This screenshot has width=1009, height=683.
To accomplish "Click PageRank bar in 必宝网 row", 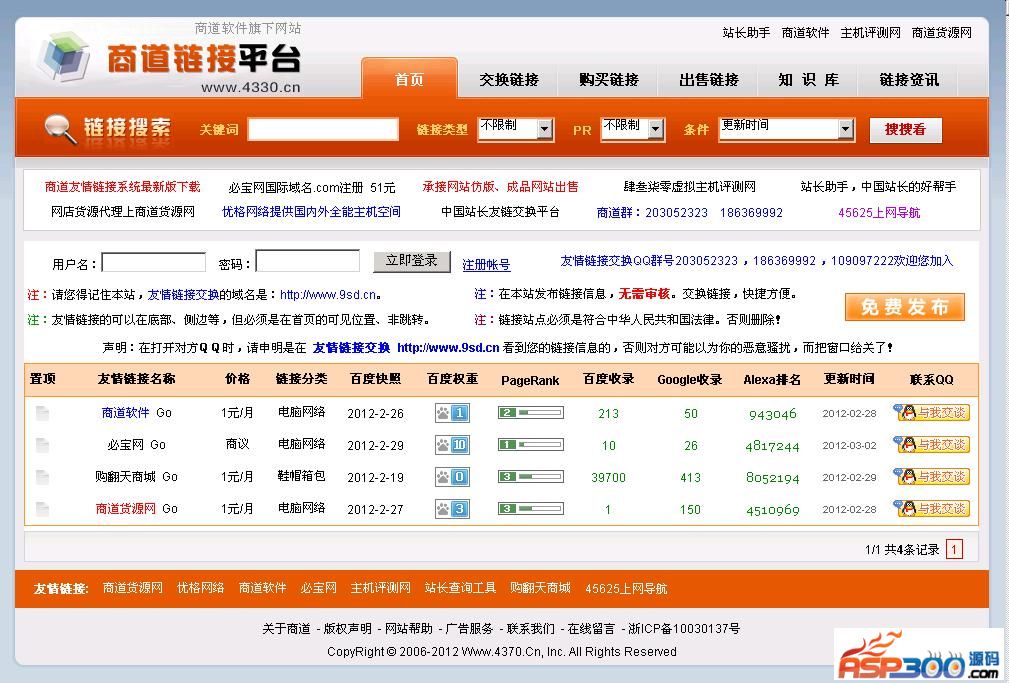I will coord(531,445).
